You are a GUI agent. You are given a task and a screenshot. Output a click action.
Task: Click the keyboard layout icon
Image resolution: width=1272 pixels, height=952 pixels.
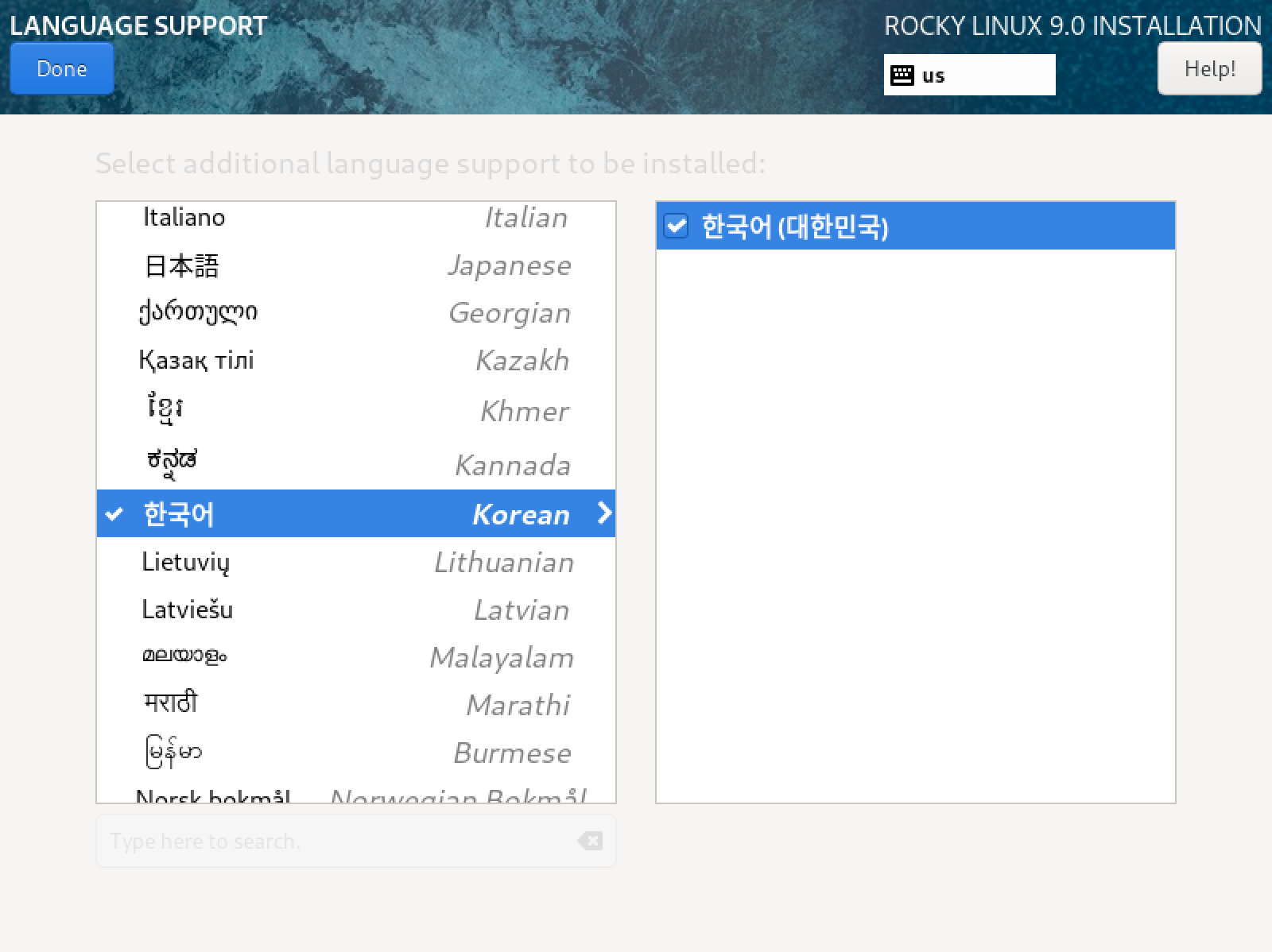click(x=902, y=75)
